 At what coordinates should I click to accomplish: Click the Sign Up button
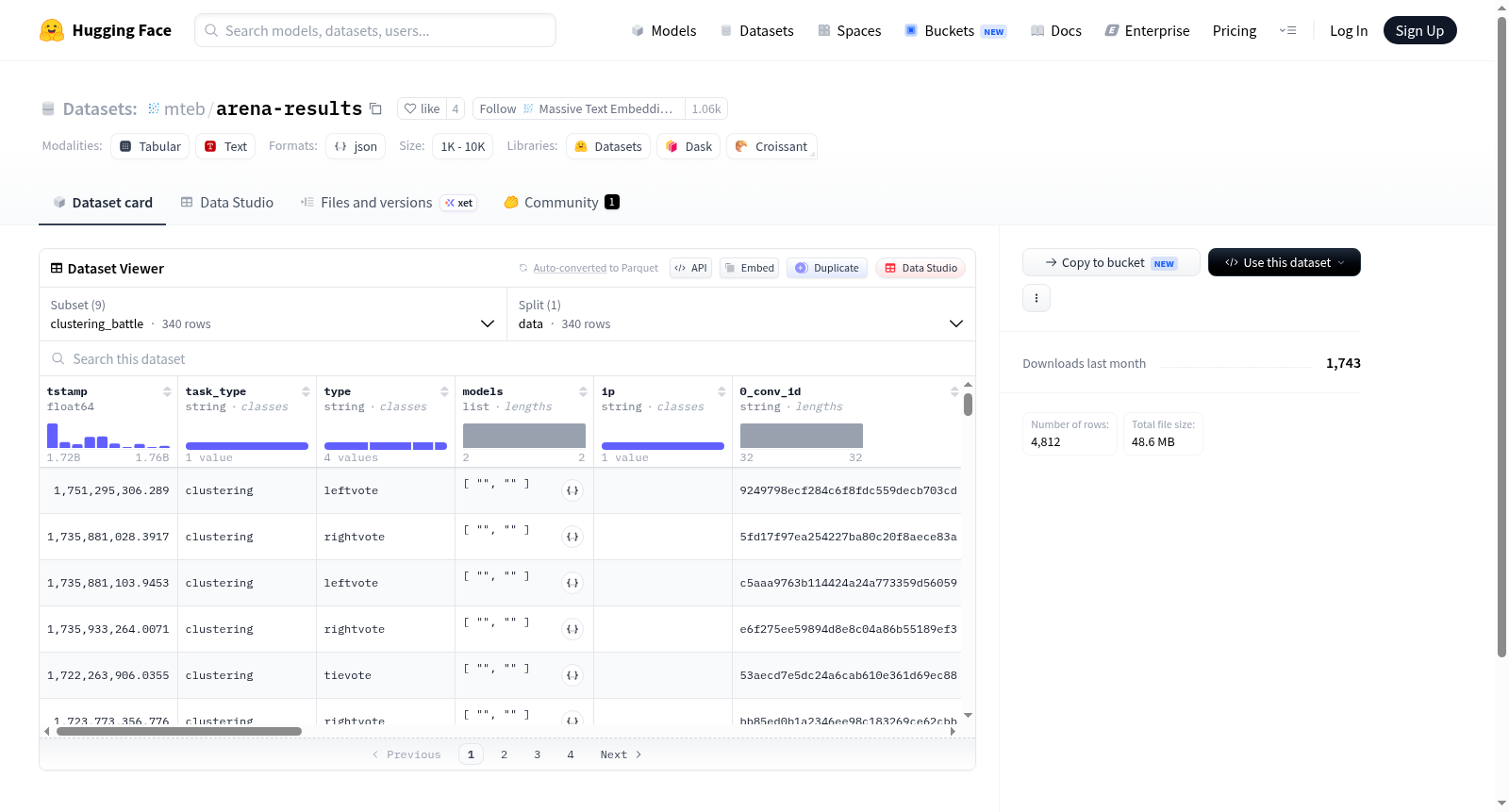(x=1419, y=30)
